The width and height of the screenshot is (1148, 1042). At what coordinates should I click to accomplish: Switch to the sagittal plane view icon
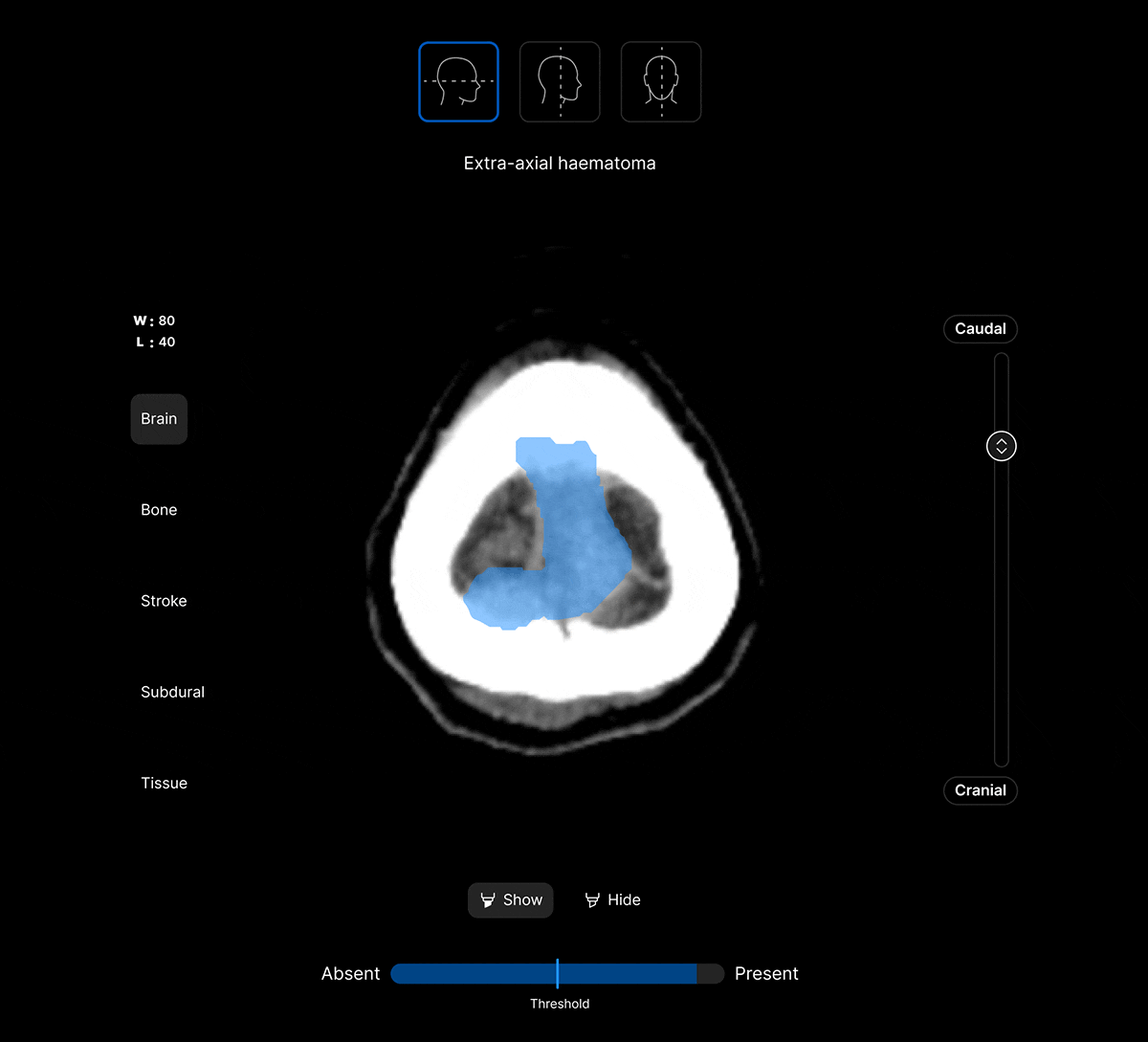pos(560,82)
